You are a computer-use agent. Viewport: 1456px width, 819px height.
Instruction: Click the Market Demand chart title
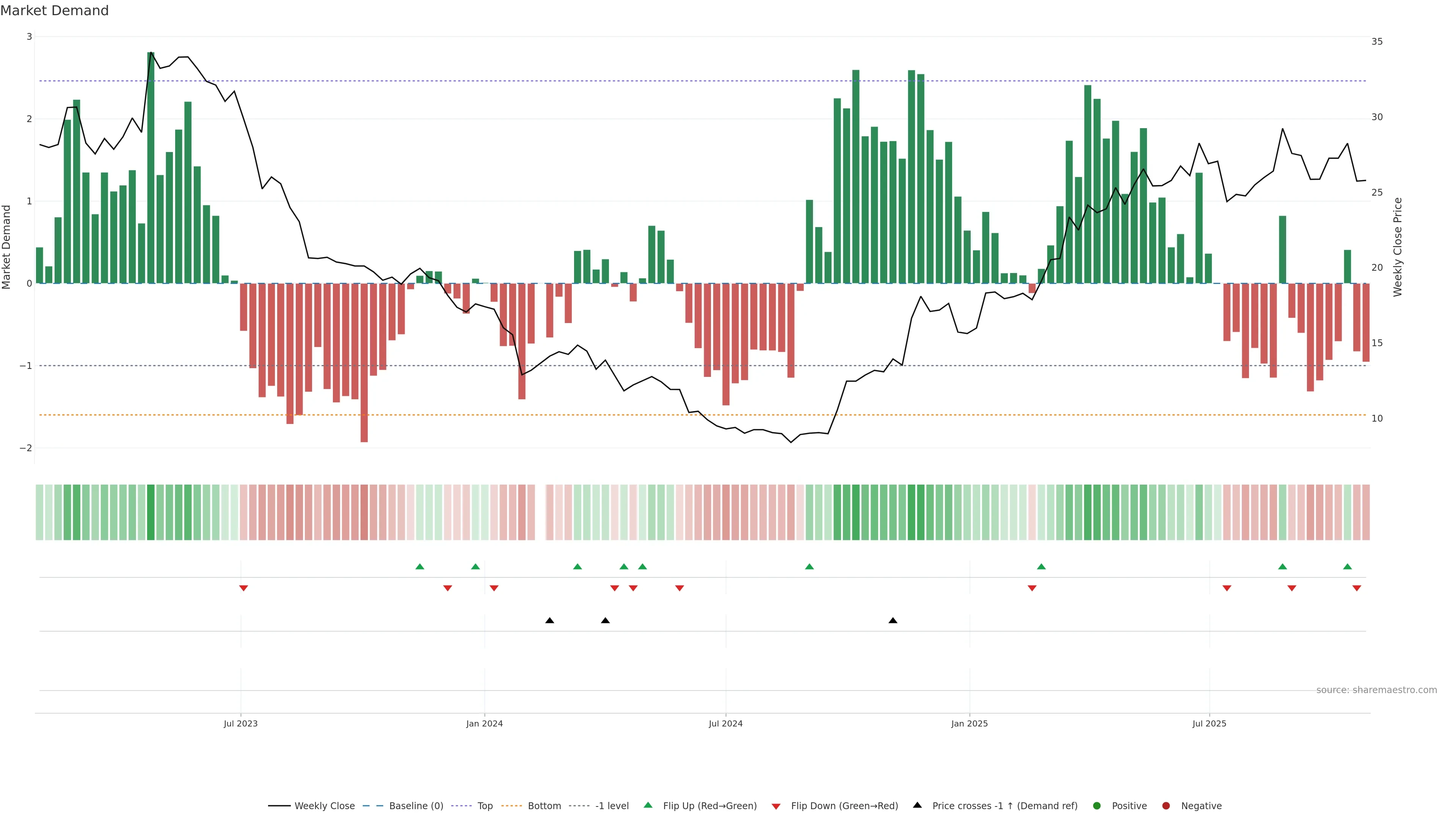click(x=54, y=11)
